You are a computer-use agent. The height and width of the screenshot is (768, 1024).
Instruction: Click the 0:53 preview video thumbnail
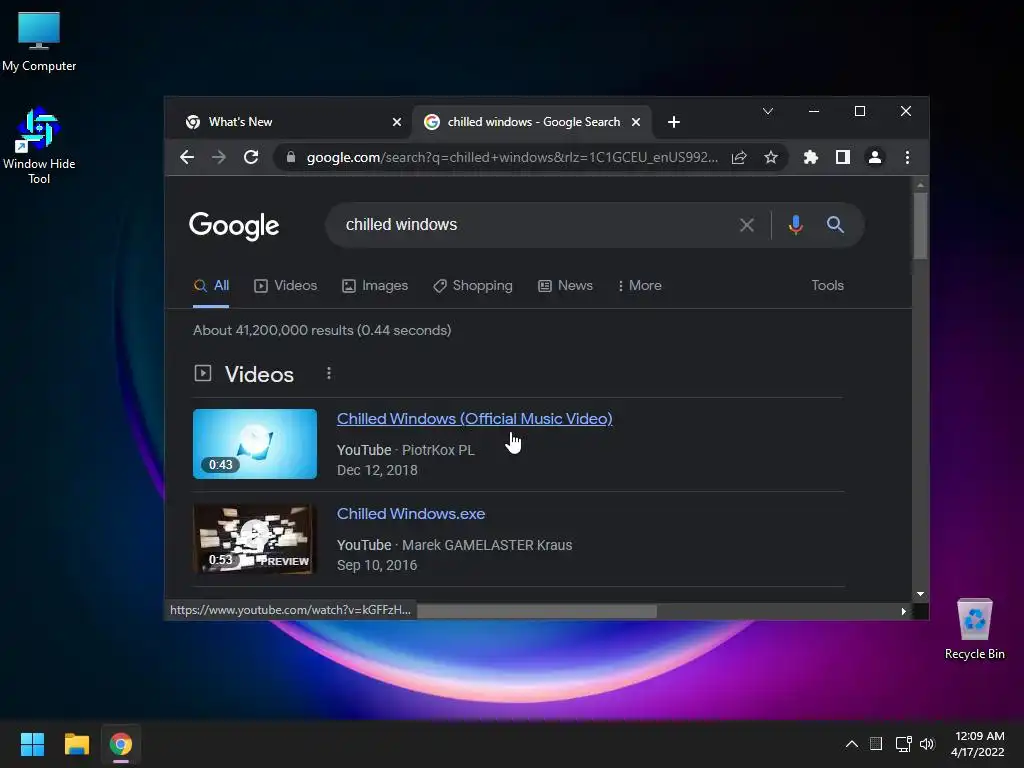255,539
